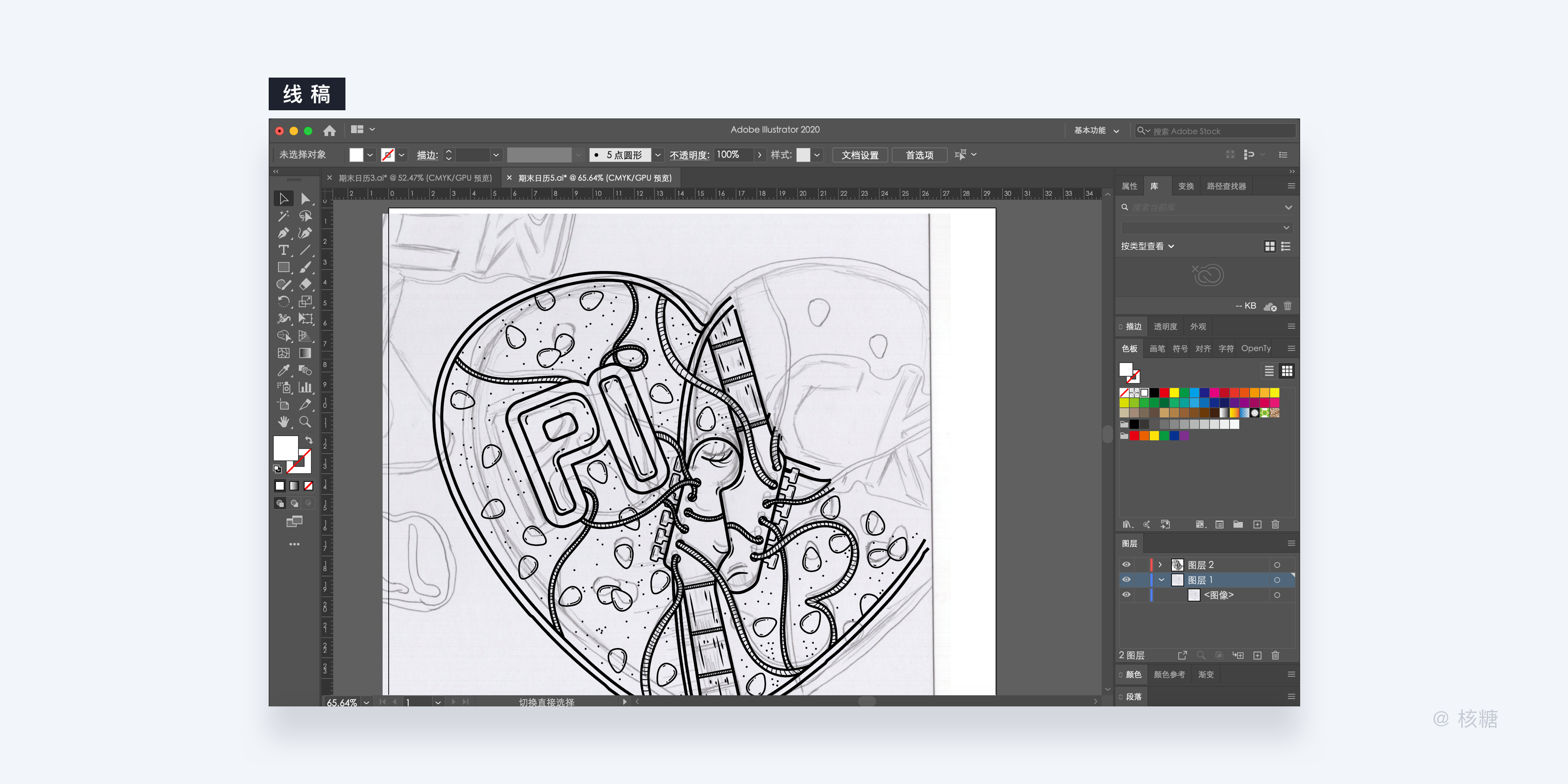The image size is (1568, 784).
Task: Delete layer using Layers panel trash icon
Action: [1275, 655]
